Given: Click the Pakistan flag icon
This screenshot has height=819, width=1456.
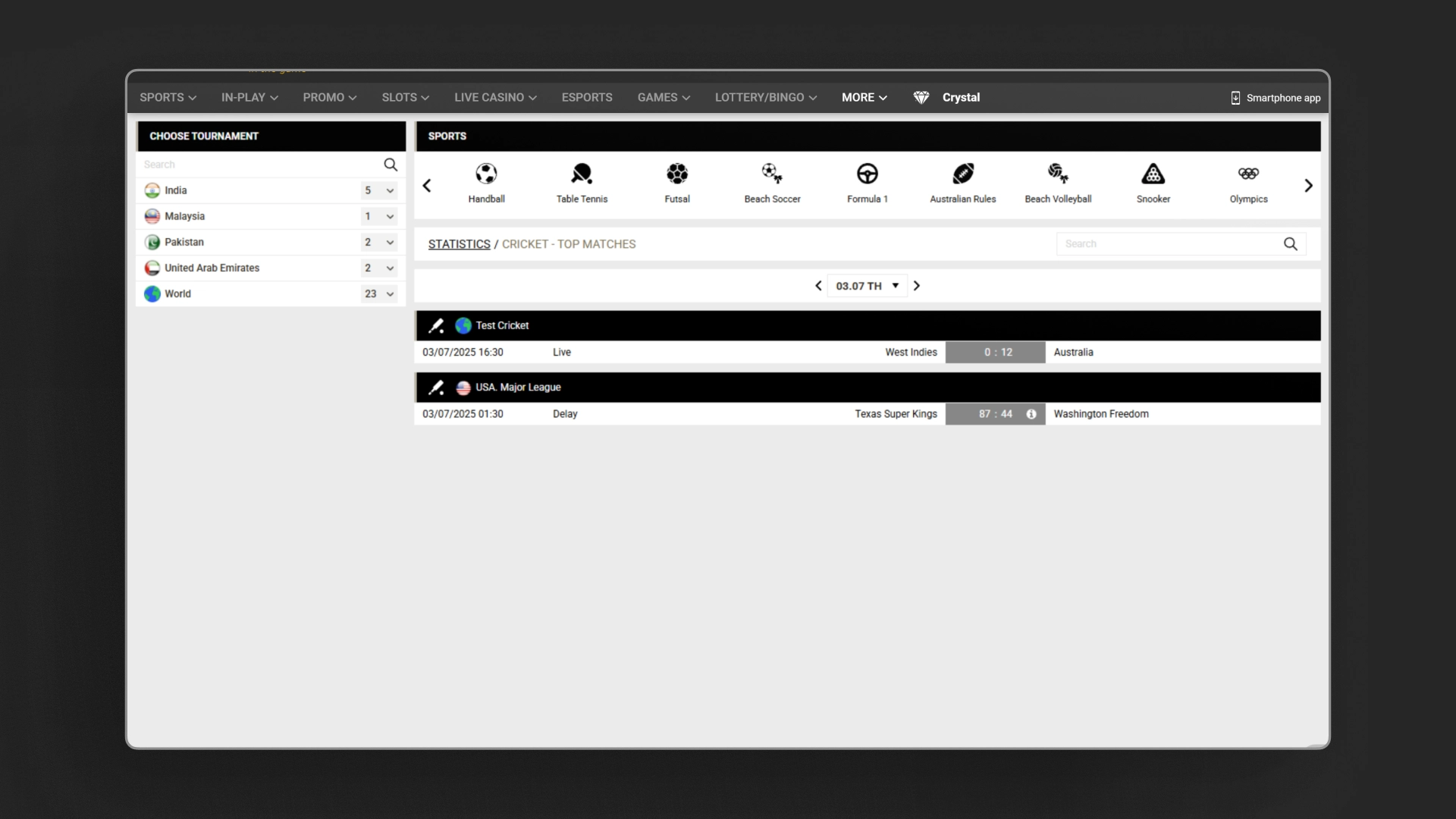Looking at the screenshot, I should click(x=152, y=242).
